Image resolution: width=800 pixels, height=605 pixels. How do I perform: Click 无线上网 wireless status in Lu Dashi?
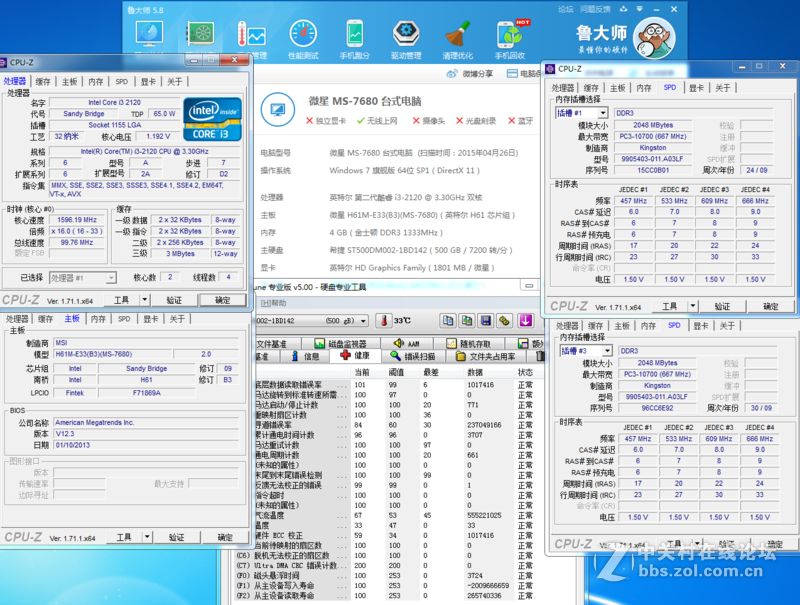point(377,120)
